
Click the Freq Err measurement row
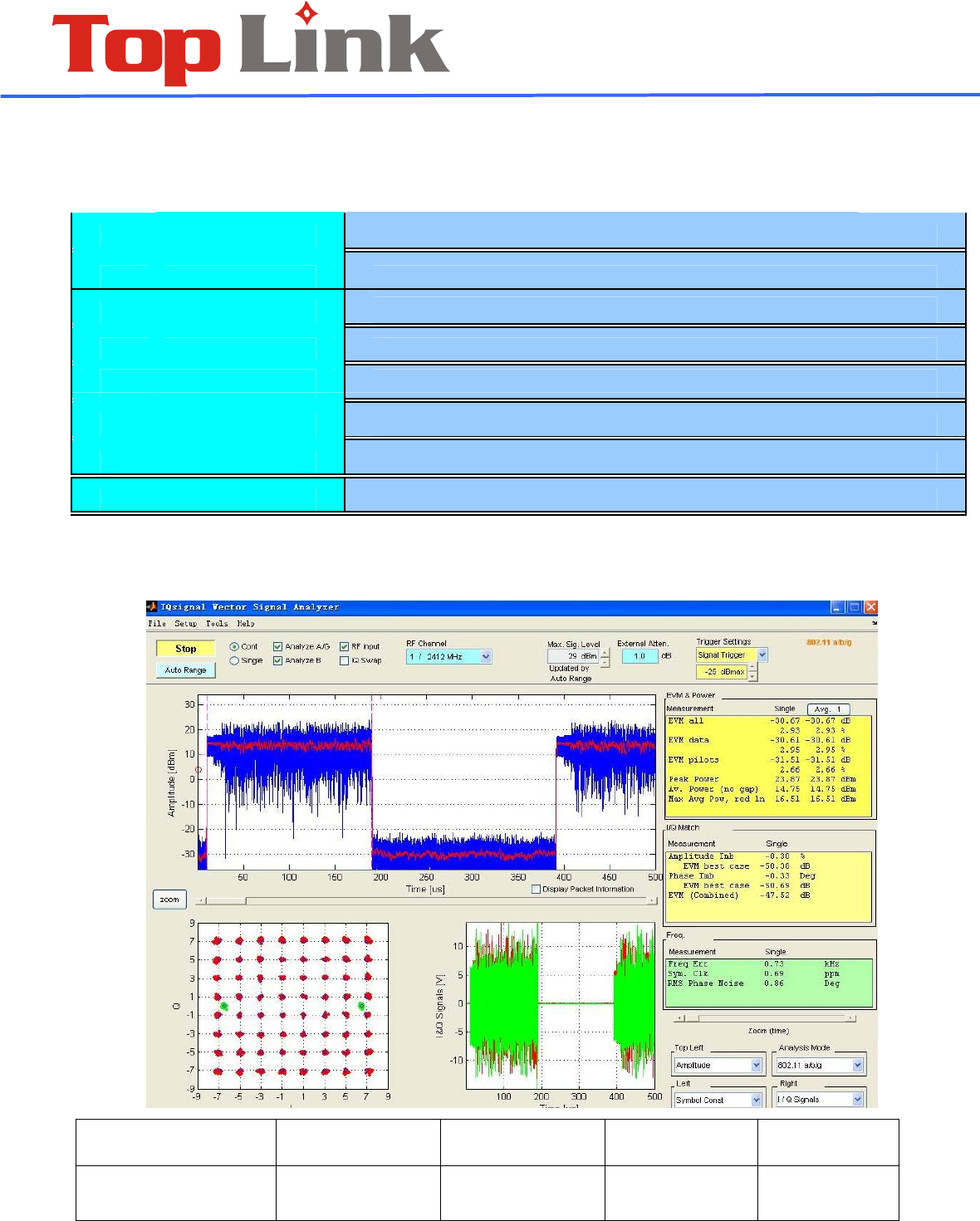[754, 964]
